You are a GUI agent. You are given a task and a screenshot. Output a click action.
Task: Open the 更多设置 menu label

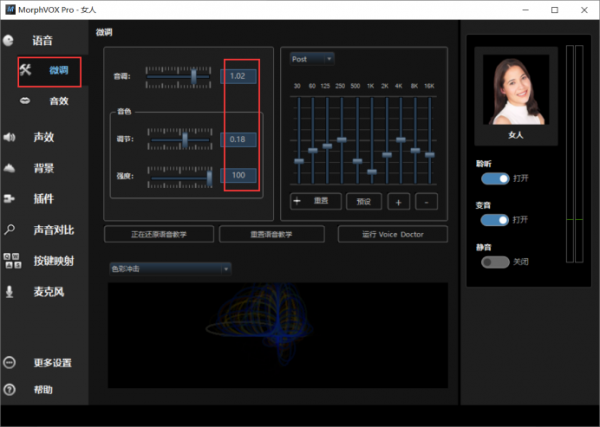(52, 363)
